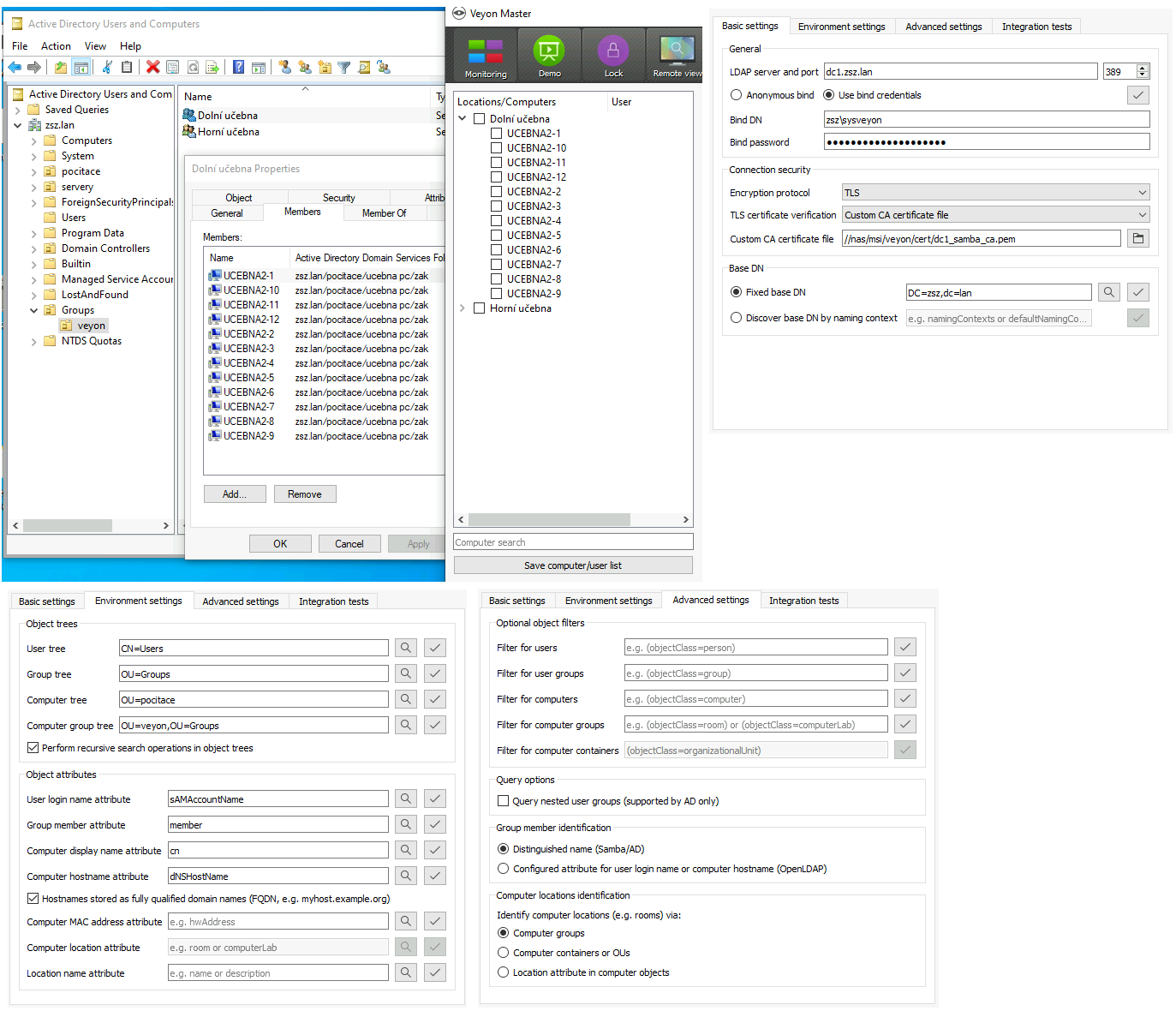Toggle Hostnames stored as FQDN checkbox

click(x=33, y=899)
